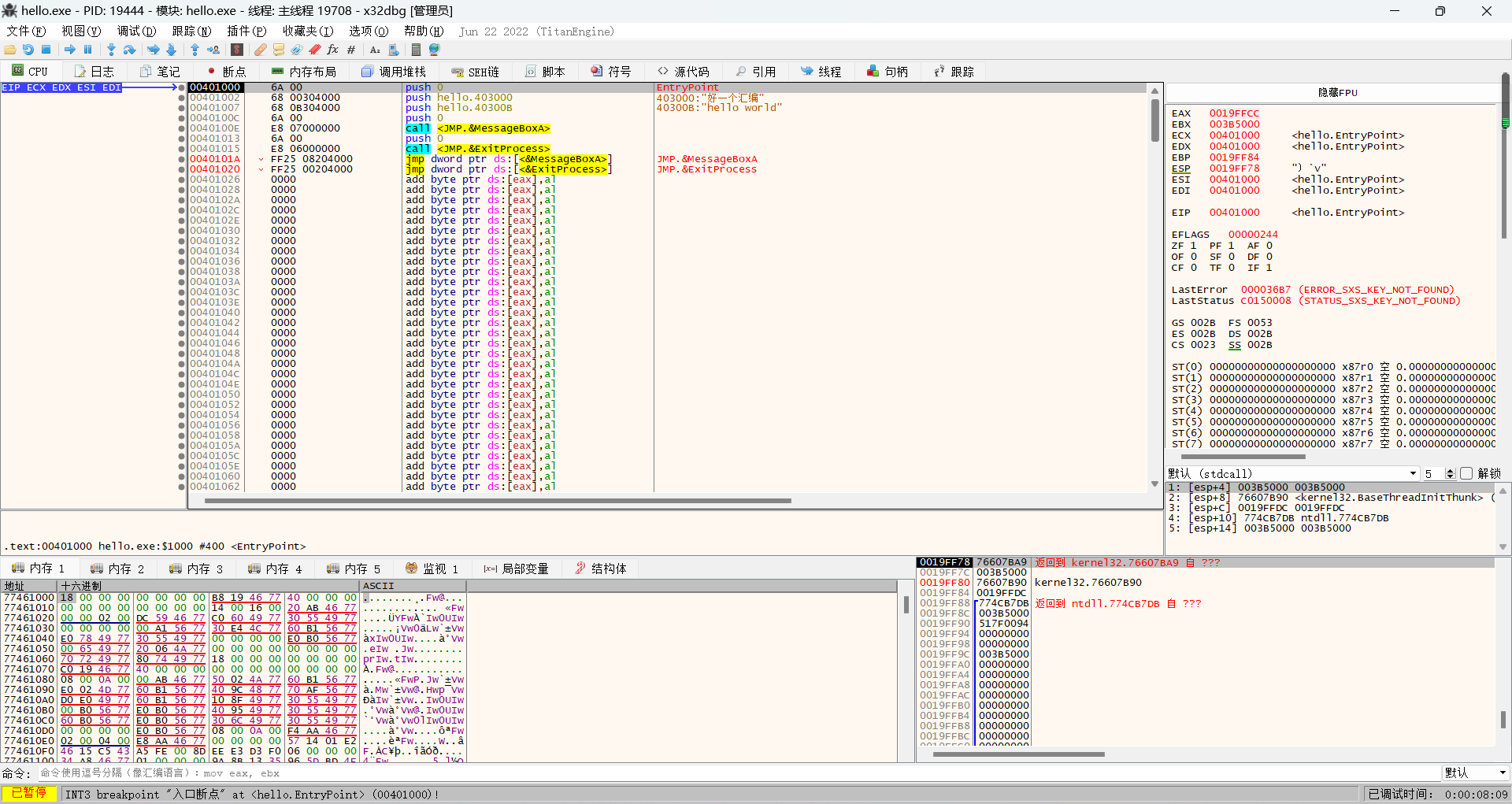Screen dimensions: 1512x804
Task: Click the Pause toolbar icon
Action: click(x=88, y=50)
